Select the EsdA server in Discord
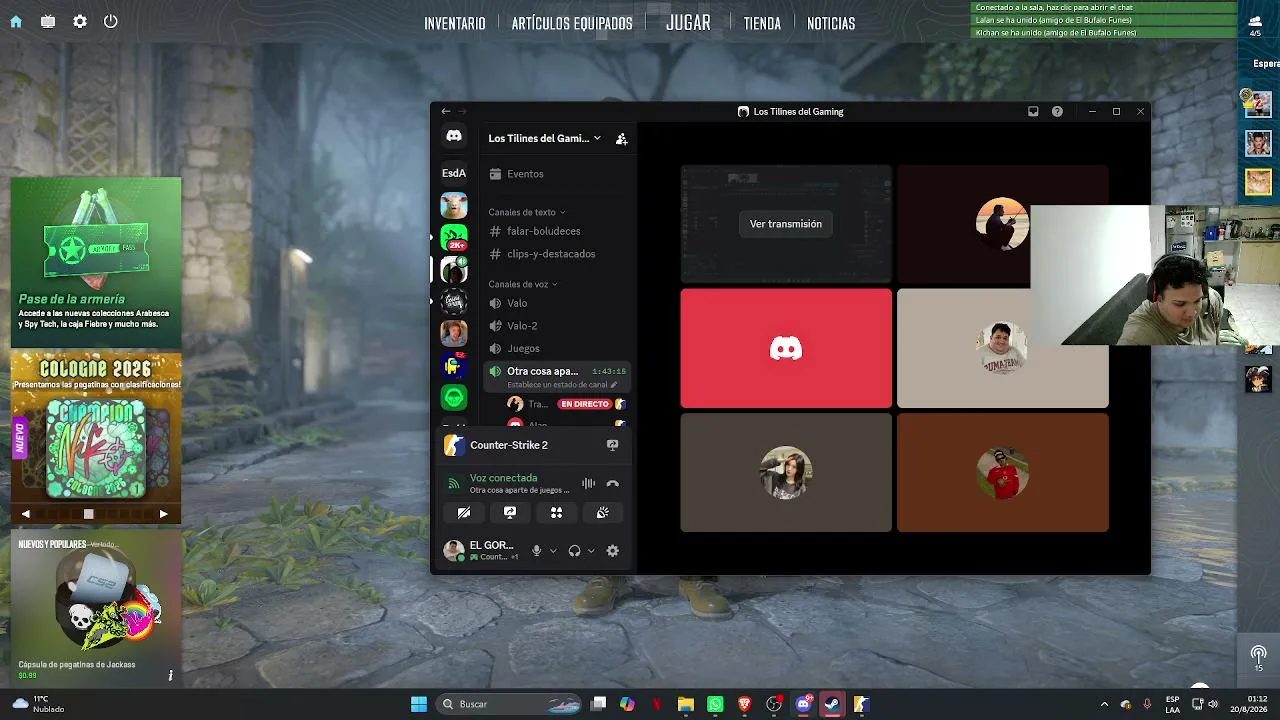 click(454, 173)
